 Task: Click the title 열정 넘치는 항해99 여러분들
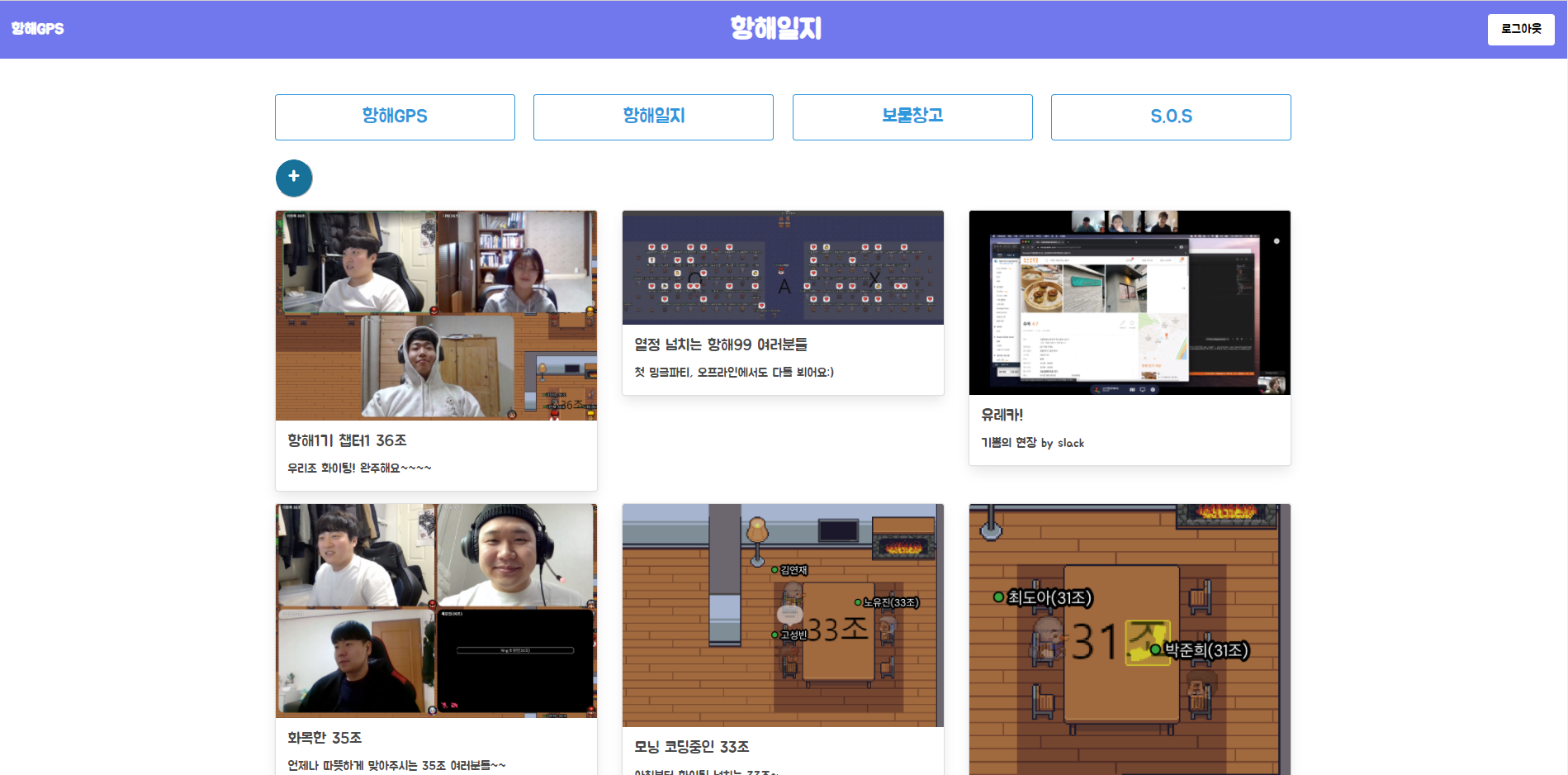tap(721, 345)
